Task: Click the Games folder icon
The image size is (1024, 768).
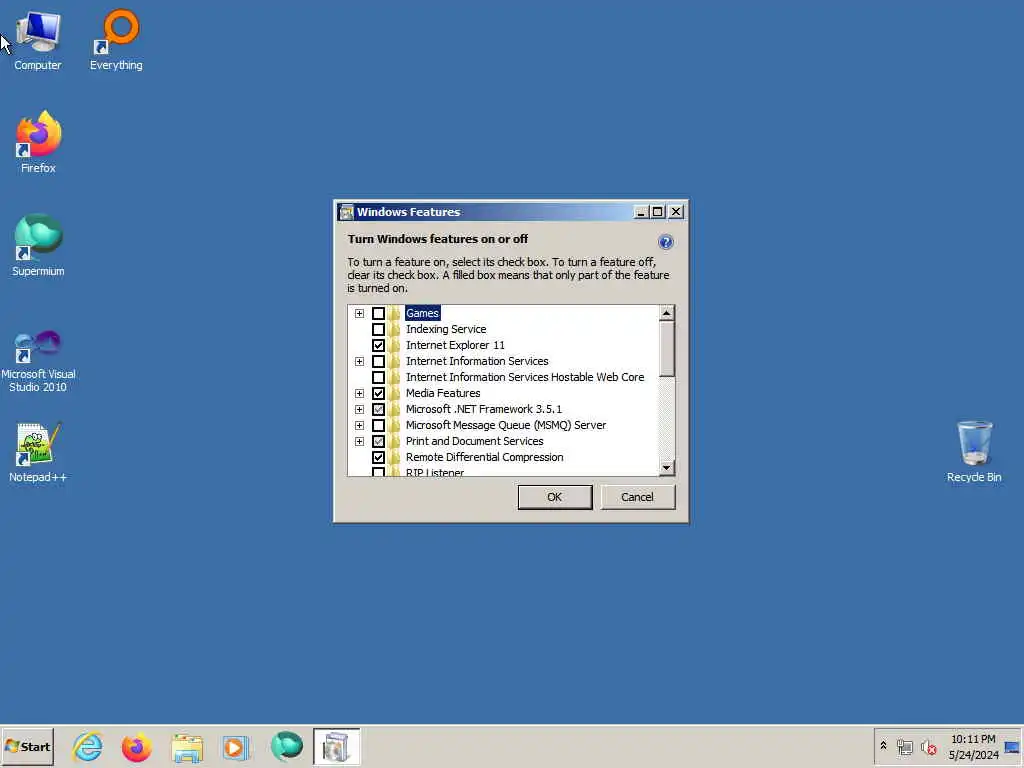Action: click(x=394, y=313)
